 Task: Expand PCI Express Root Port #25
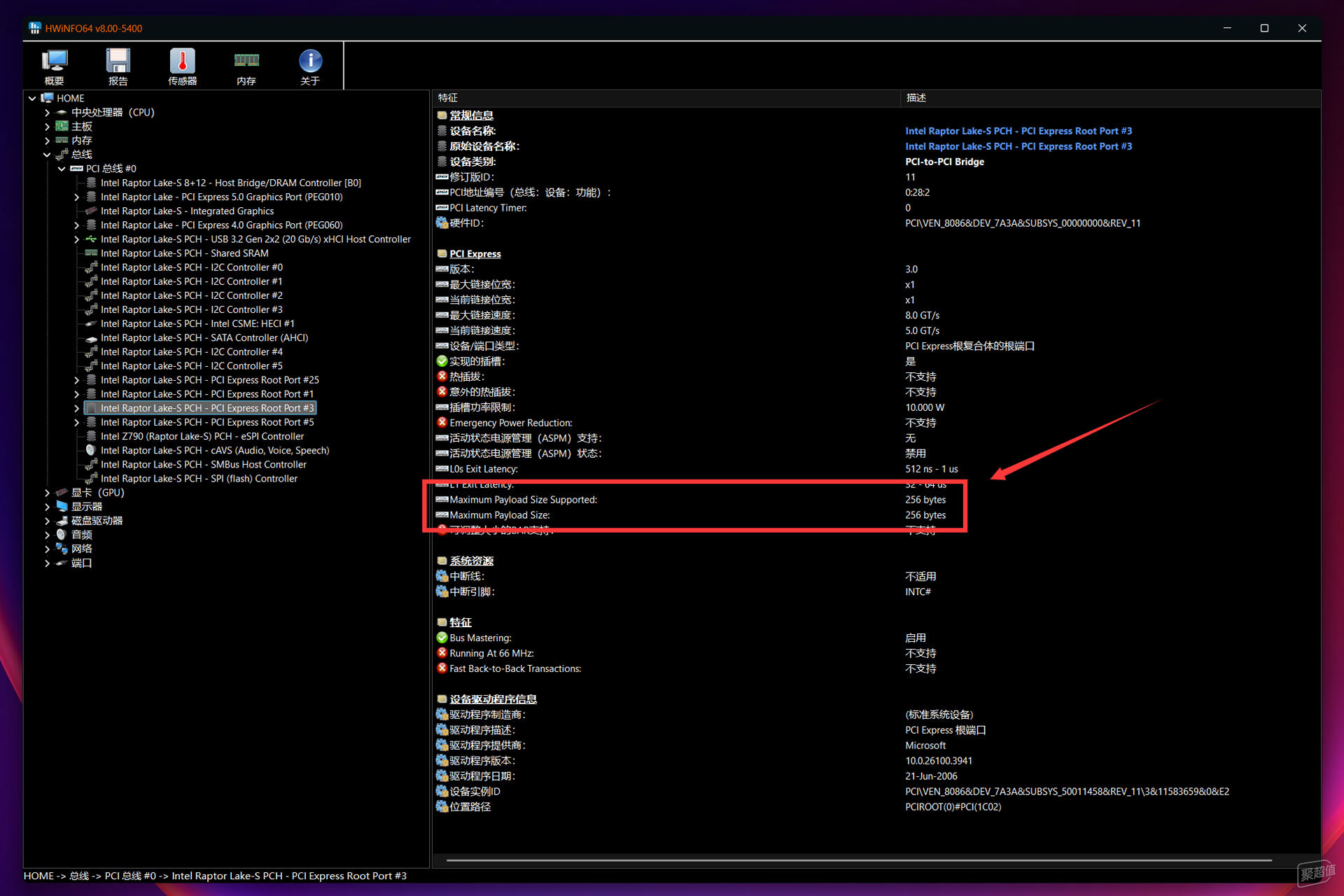[x=76, y=379]
